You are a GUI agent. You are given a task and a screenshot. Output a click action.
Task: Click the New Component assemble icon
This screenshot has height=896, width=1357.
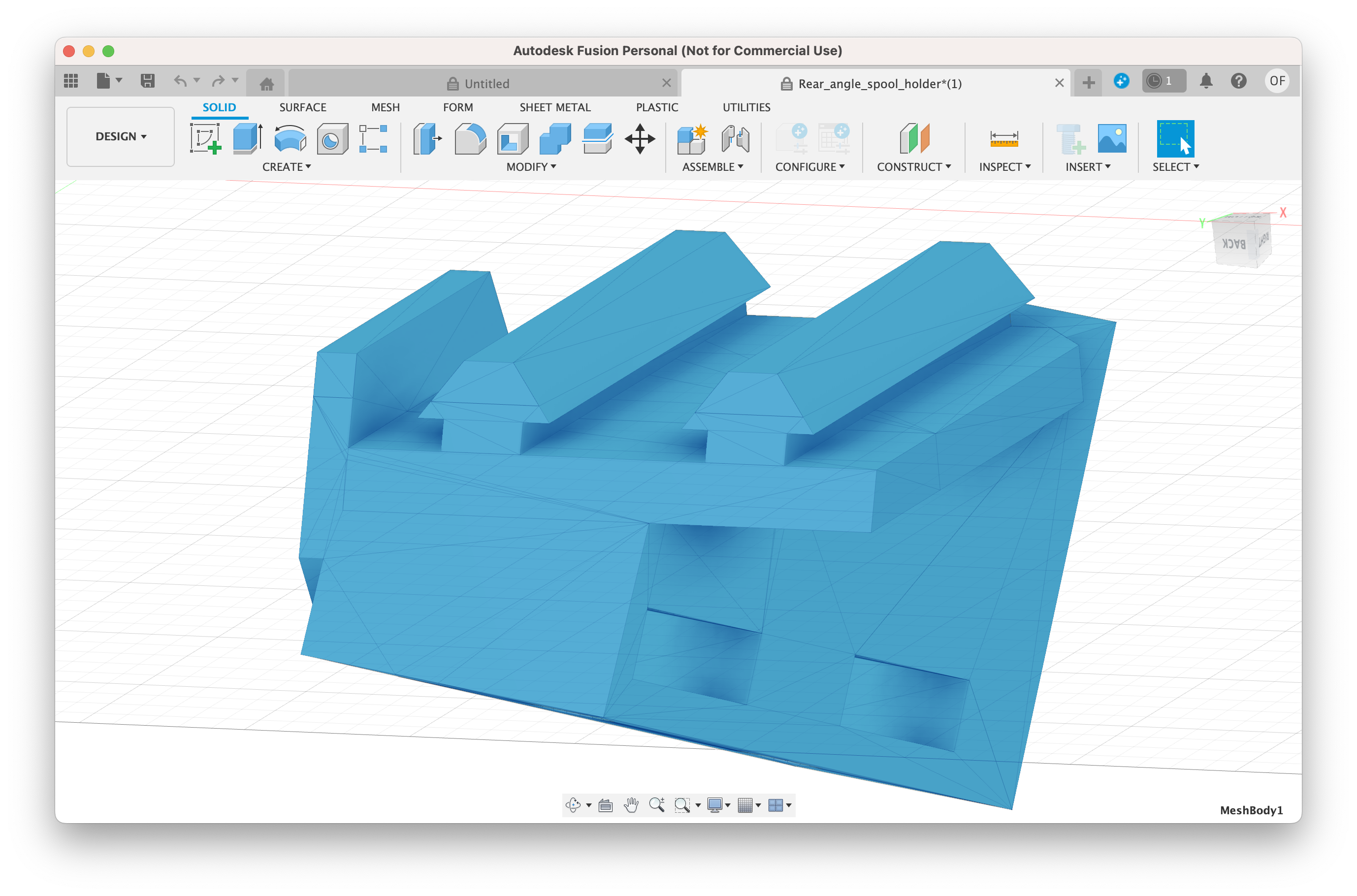[x=692, y=139]
